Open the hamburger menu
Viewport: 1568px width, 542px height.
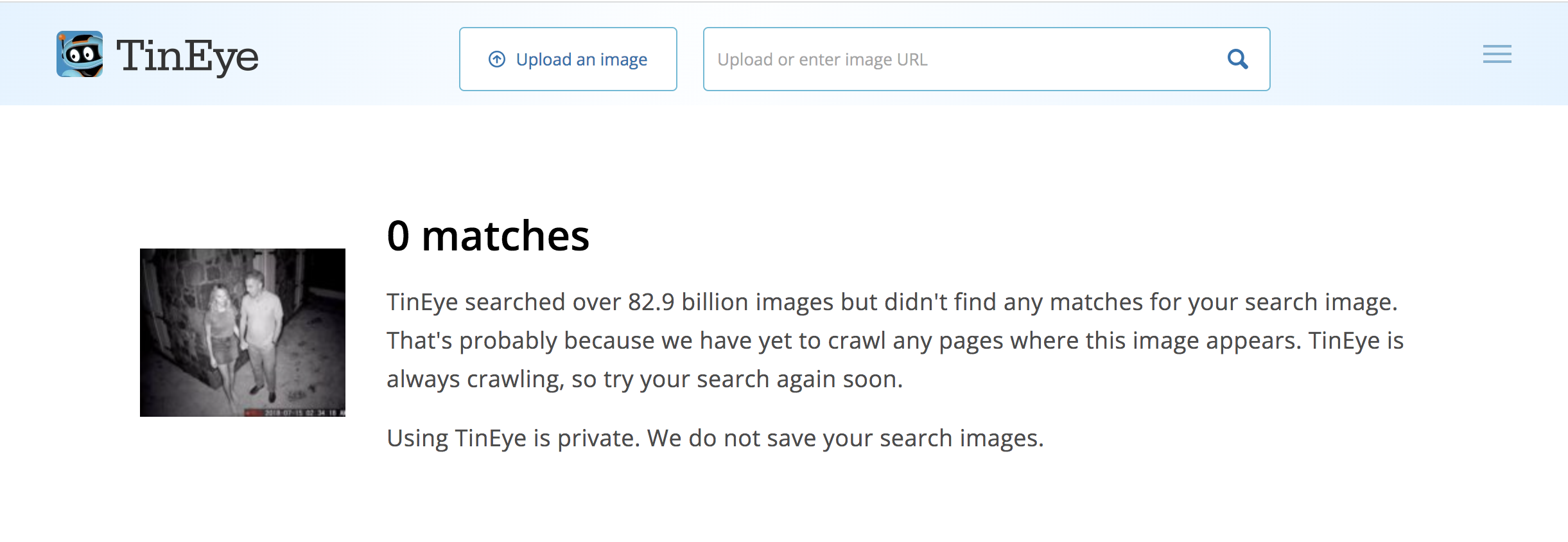1497,55
